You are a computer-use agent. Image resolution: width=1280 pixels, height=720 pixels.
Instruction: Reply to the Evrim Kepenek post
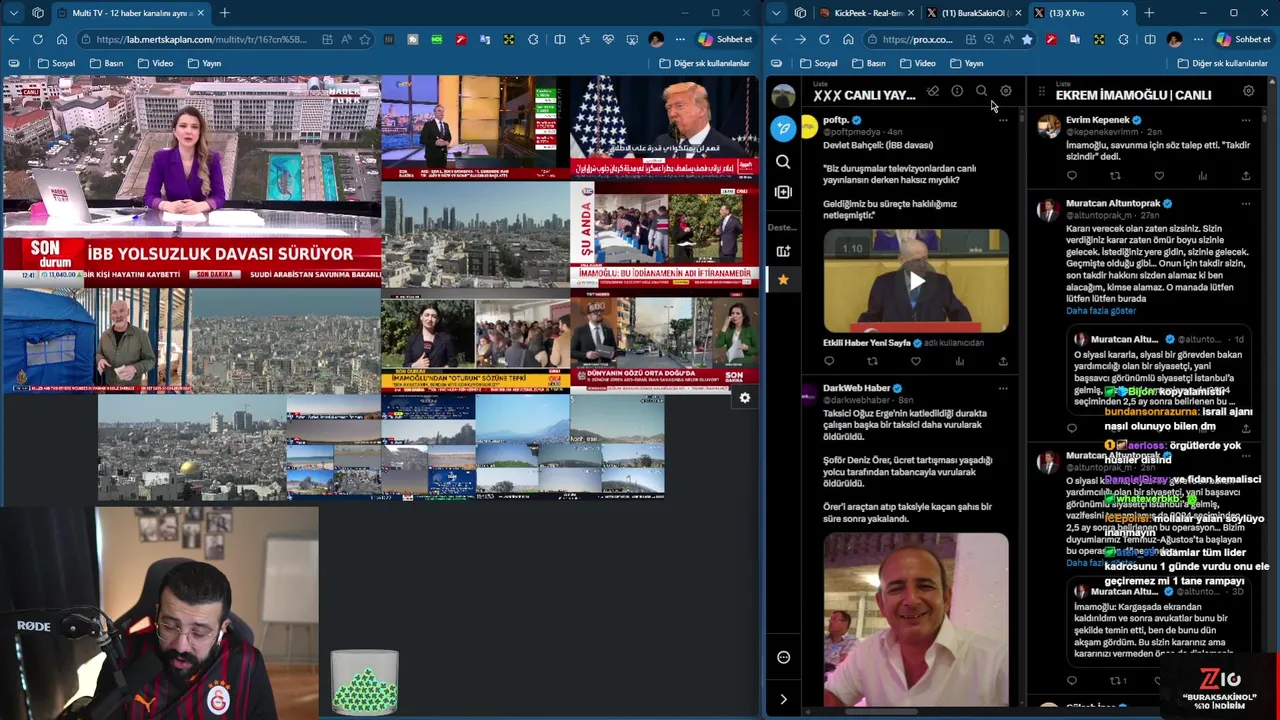coord(1072,176)
